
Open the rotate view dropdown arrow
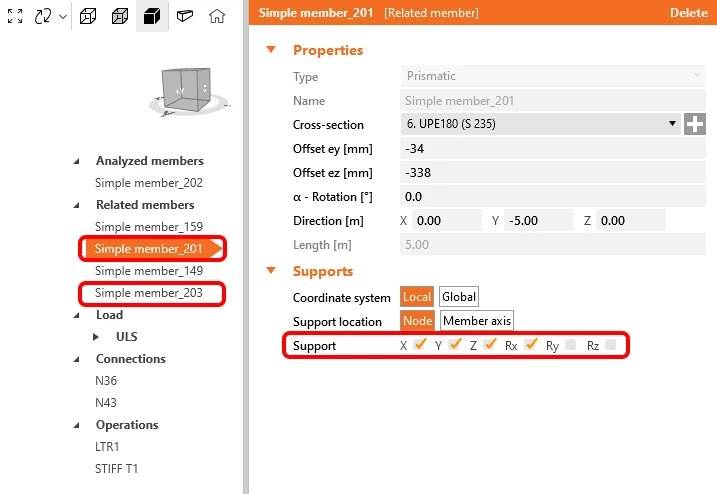tap(63, 17)
